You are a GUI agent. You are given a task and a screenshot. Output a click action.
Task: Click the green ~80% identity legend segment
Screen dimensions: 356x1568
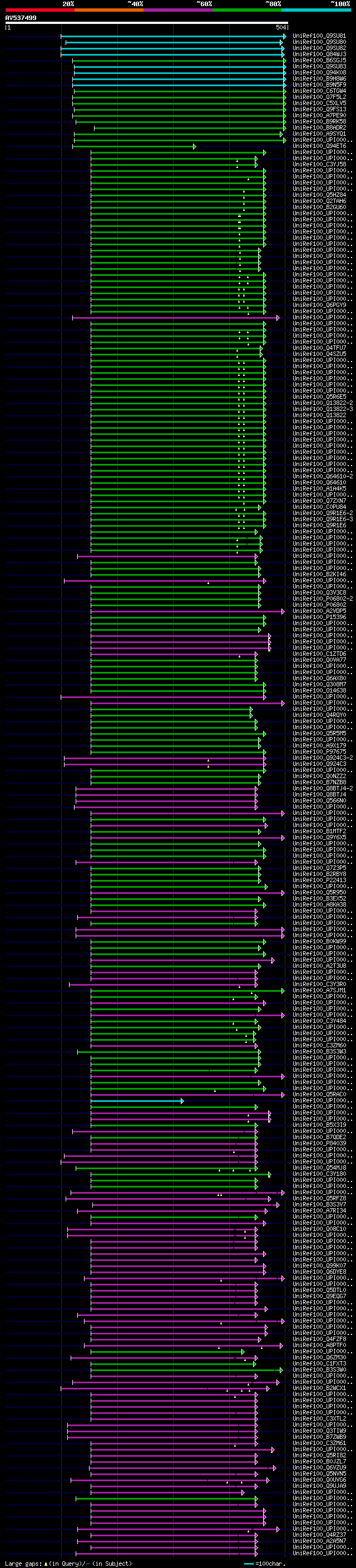tap(247, 10)
